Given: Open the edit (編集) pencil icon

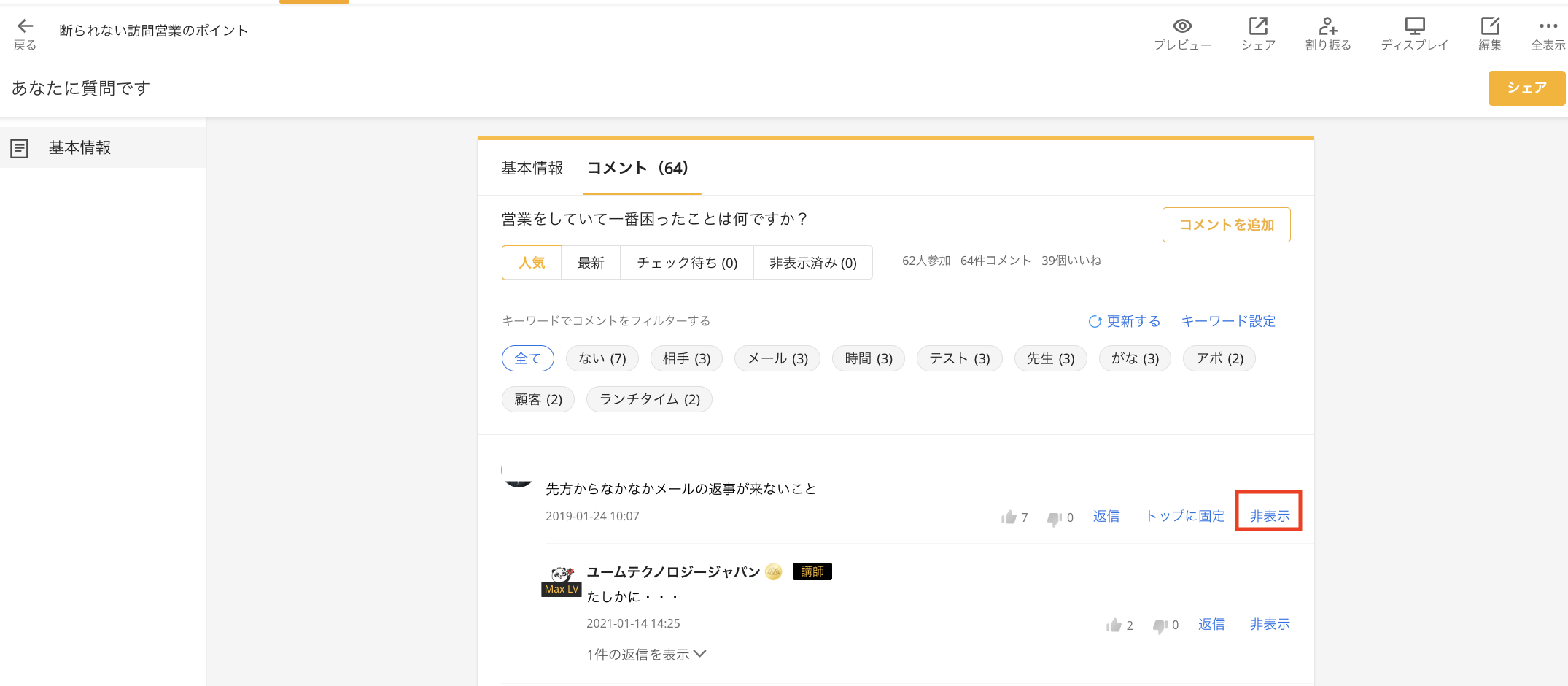Looking at the screenshot, I should click(1489, 27).
